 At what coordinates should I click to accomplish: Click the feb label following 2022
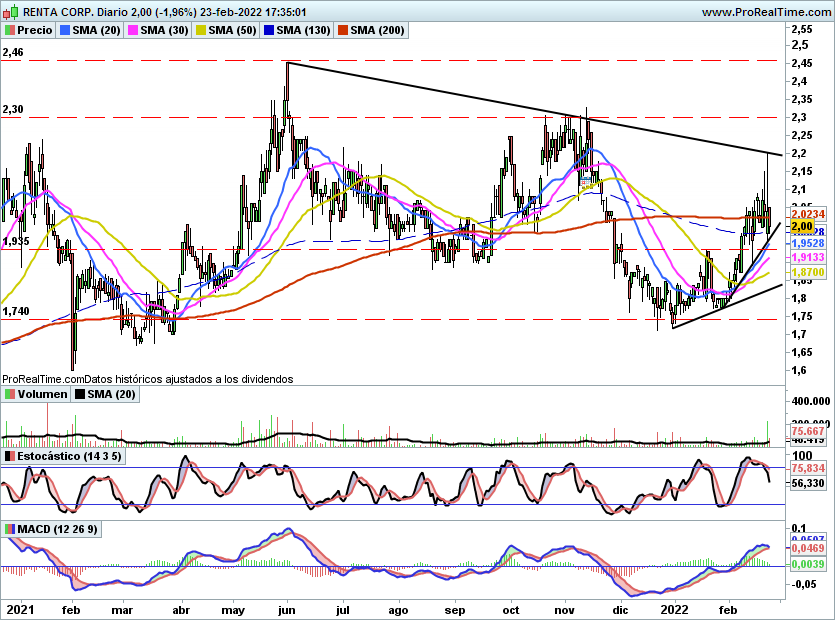pyautogui.click(x=728, y=610)
